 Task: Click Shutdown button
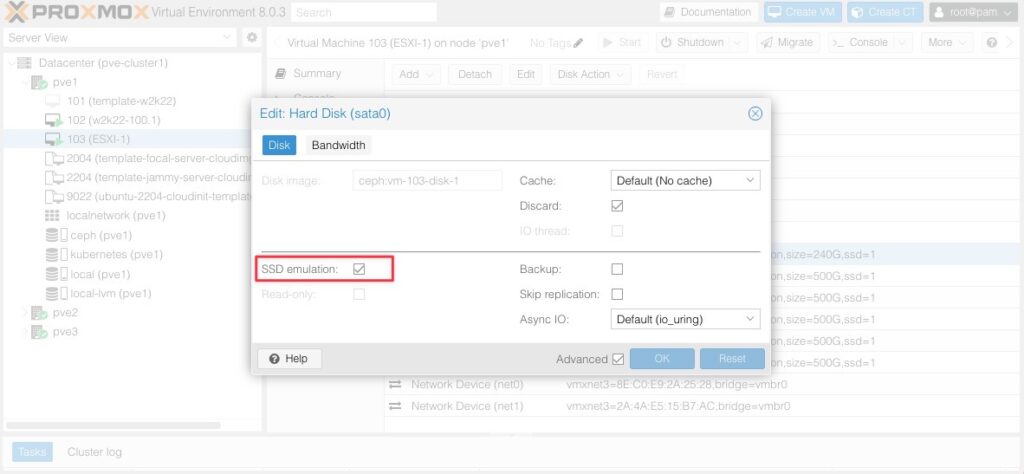coord(692,42)
